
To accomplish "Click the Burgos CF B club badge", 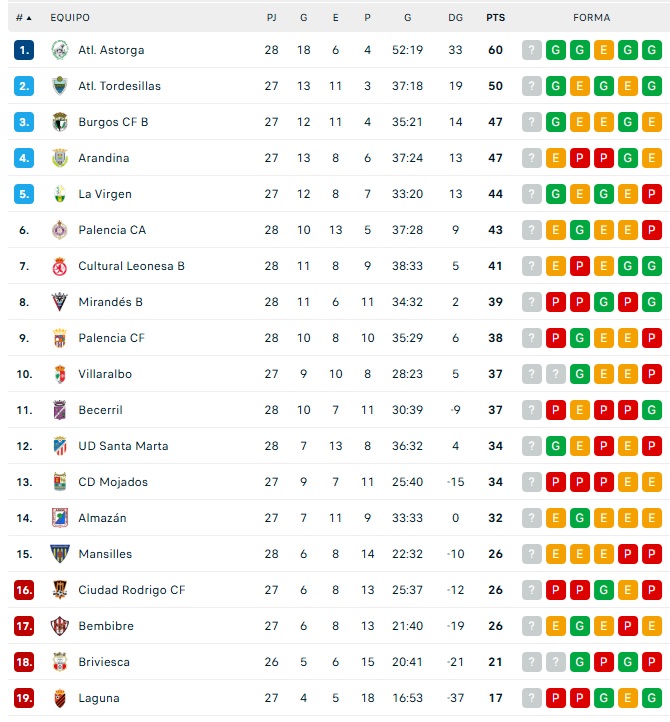I will [59, 122].
